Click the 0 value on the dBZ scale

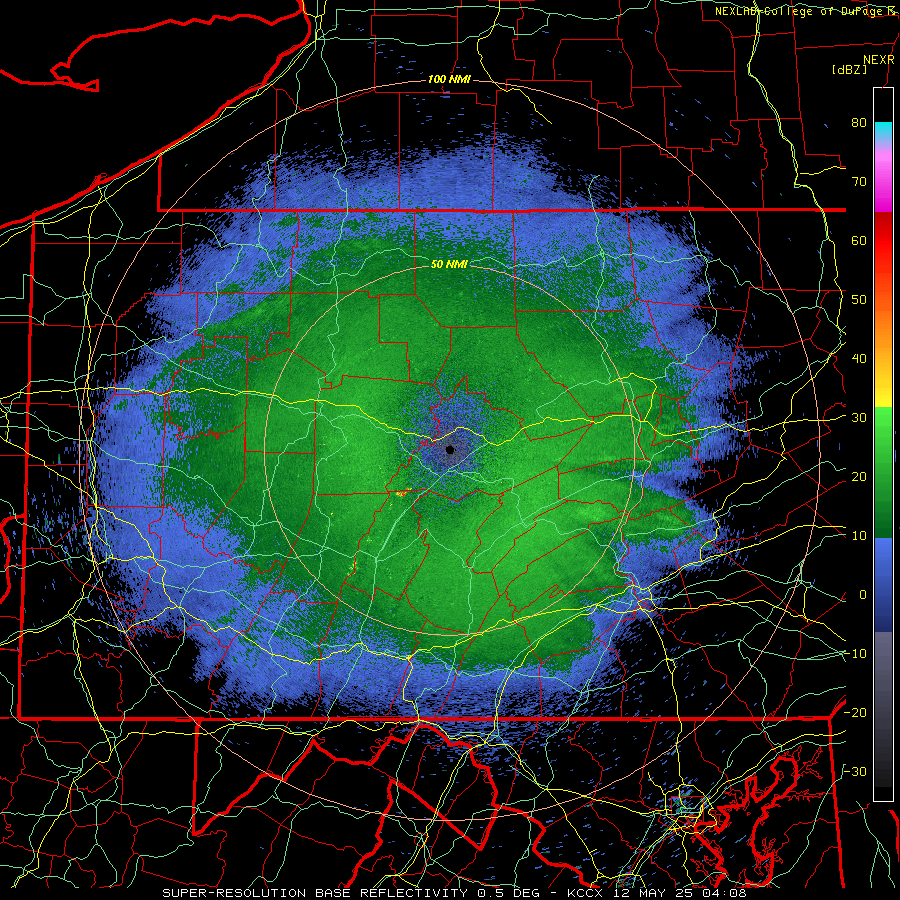click(x=863, y=595)
